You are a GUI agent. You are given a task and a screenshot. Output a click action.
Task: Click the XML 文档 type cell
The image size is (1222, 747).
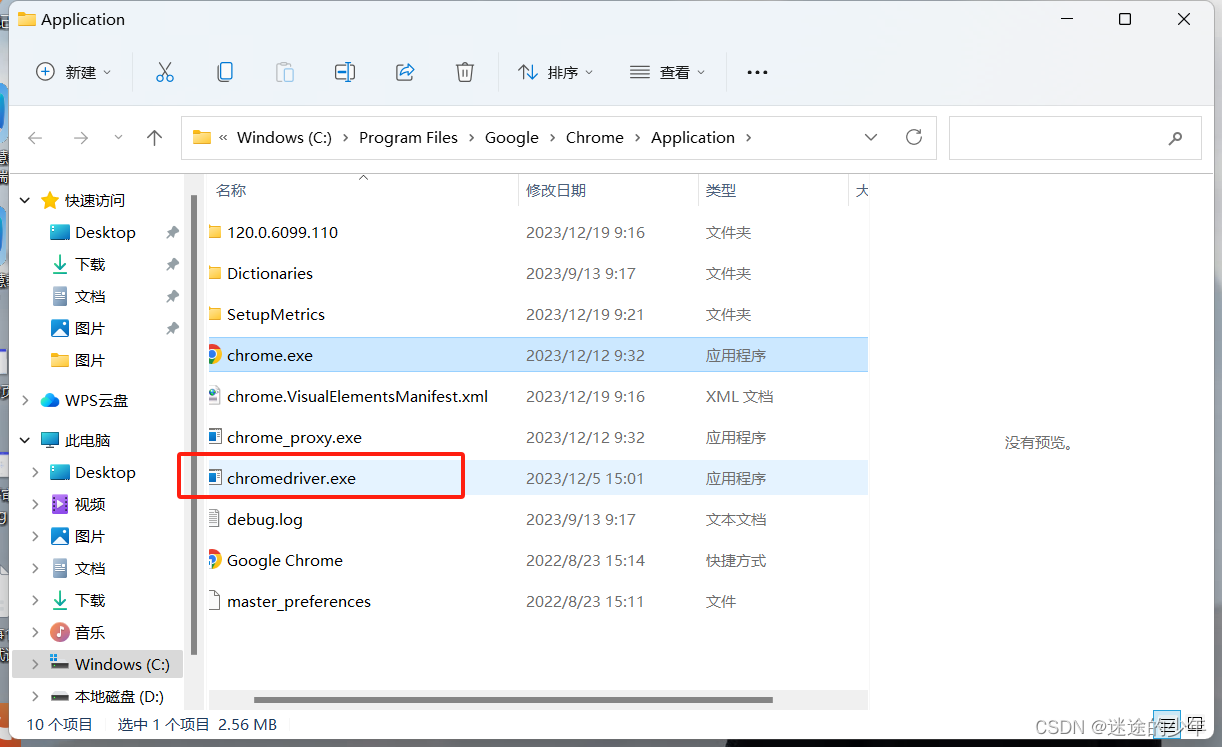point(739,396)
